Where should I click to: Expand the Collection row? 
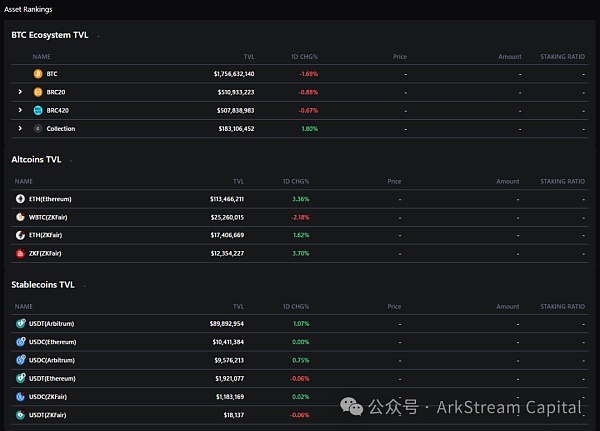point(20,128)
